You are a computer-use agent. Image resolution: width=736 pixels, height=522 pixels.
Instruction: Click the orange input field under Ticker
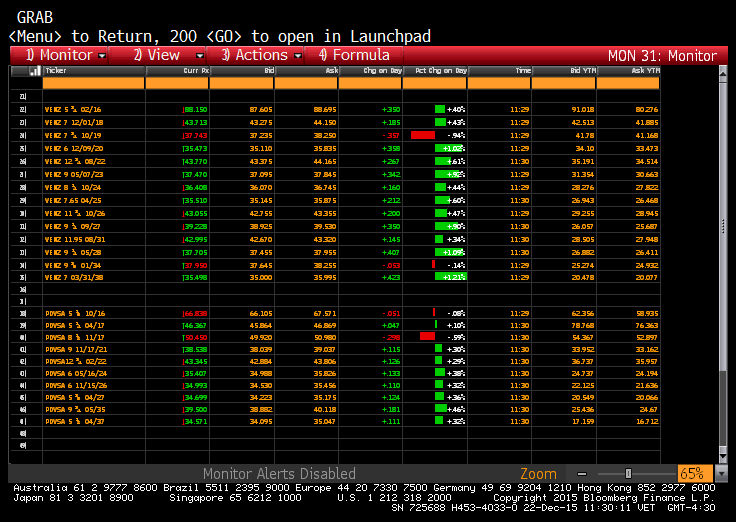[x=93, y=84]
